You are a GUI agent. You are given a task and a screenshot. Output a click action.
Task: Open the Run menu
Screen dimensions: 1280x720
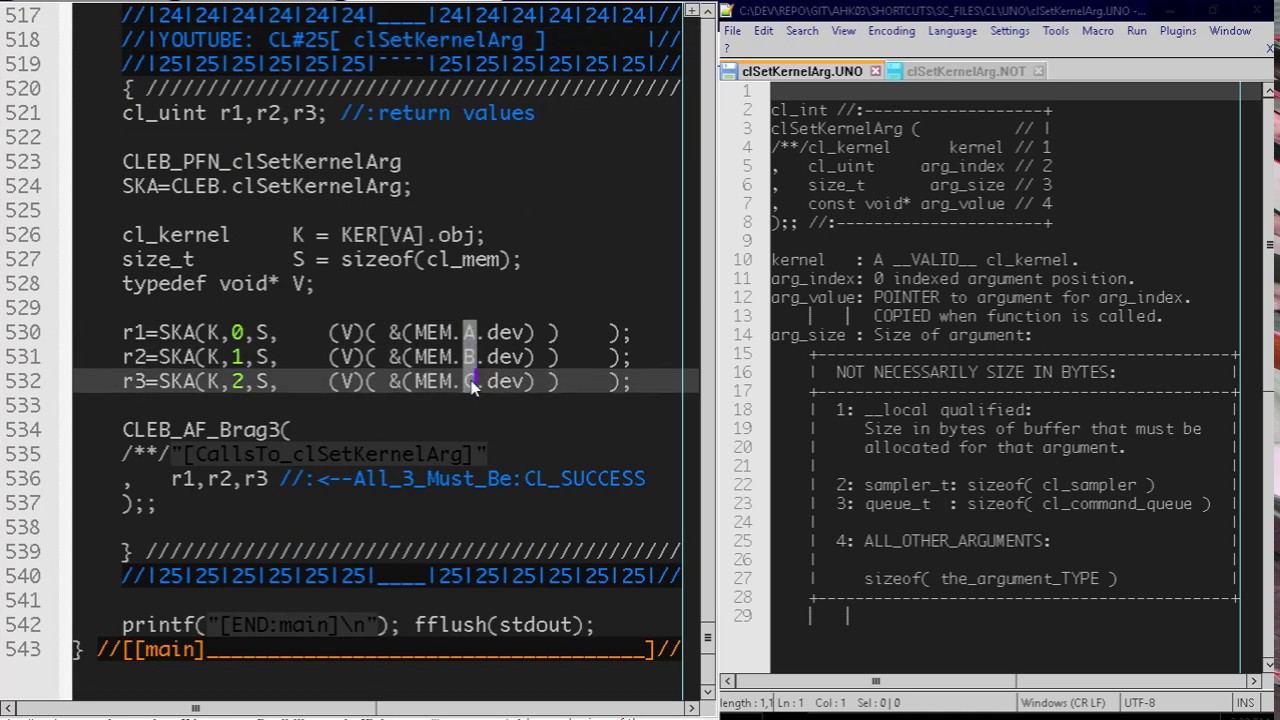click(1136, 31)
